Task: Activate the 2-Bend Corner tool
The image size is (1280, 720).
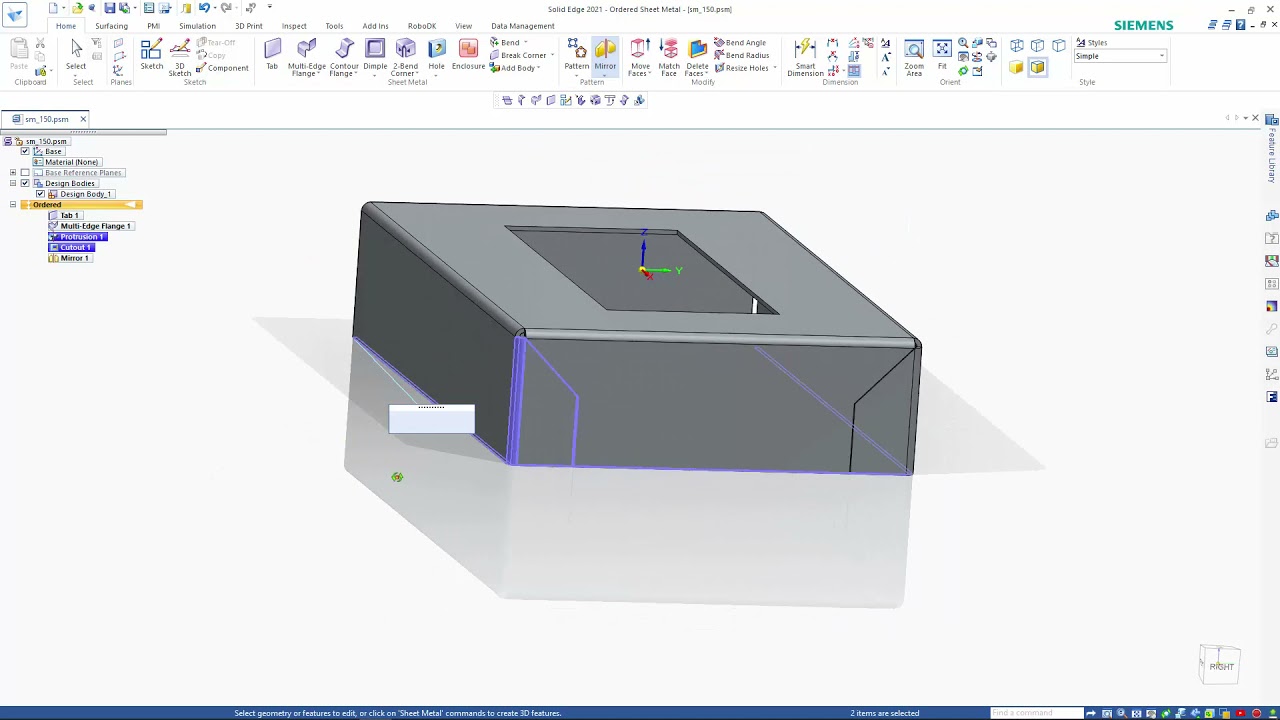Action: click(x=404, y=57)
